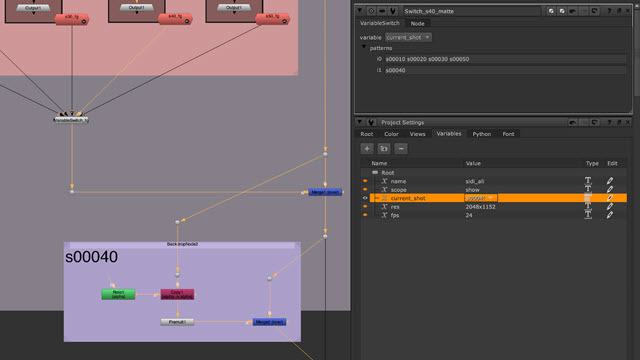
Task: Add a new variable with the plus button
Action: tap(367, 149)
